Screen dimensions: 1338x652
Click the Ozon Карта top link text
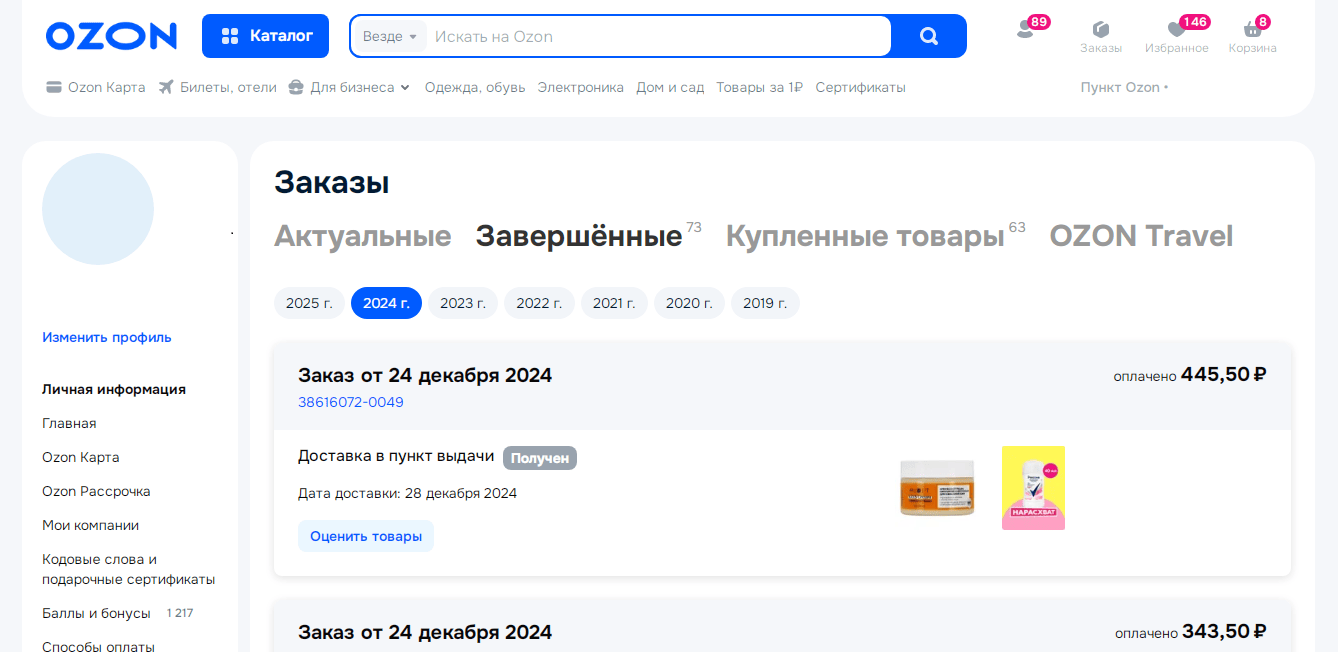tap(107, 87)
